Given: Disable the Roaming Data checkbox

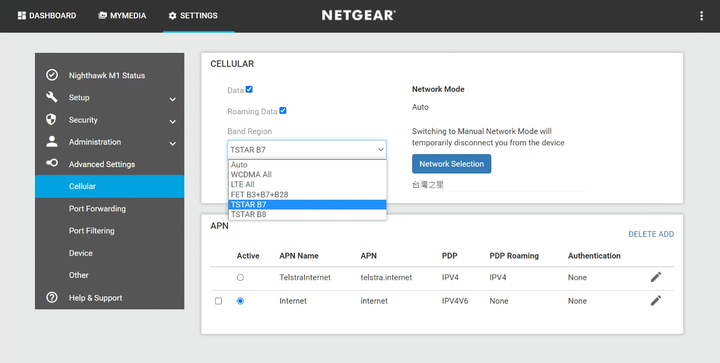Looking at the screenshot, I should click(x=283, y=111).
